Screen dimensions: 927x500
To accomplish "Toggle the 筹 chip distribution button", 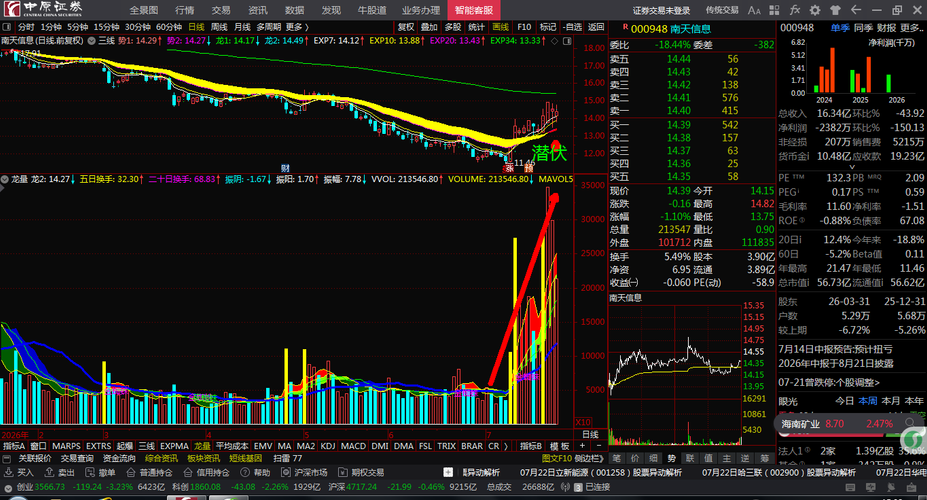I will click(x=764, y=458).
